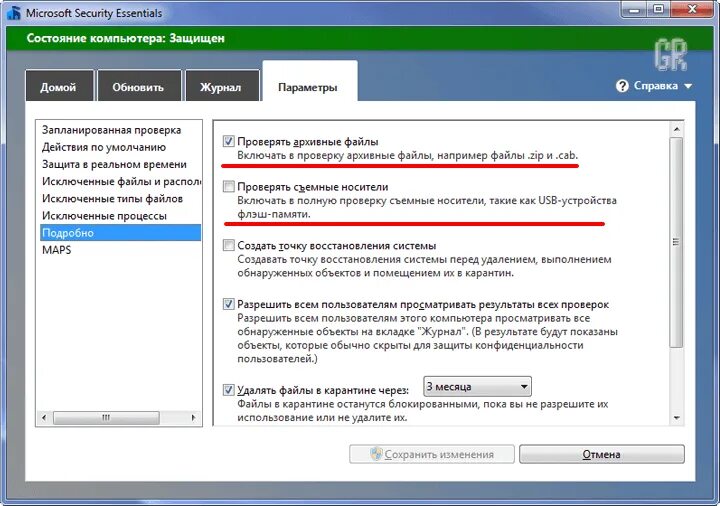Image resolution: width=720 pixels, height=506 pixels.
Task: Open the Справка dropdown arrow
Action: click(688, 86)
